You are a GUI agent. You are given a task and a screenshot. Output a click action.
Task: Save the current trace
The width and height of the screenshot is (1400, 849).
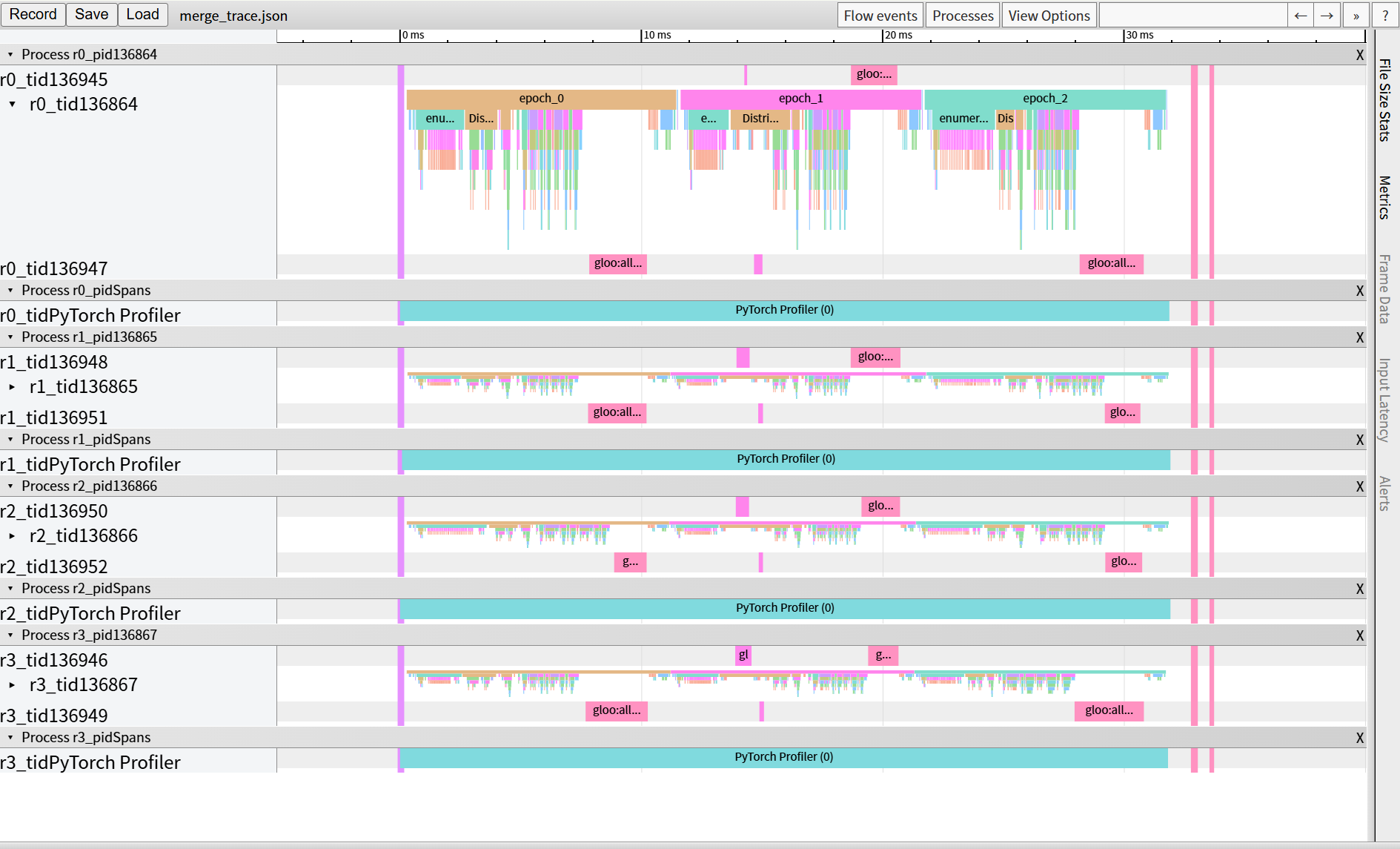click(x=92, y=15)
